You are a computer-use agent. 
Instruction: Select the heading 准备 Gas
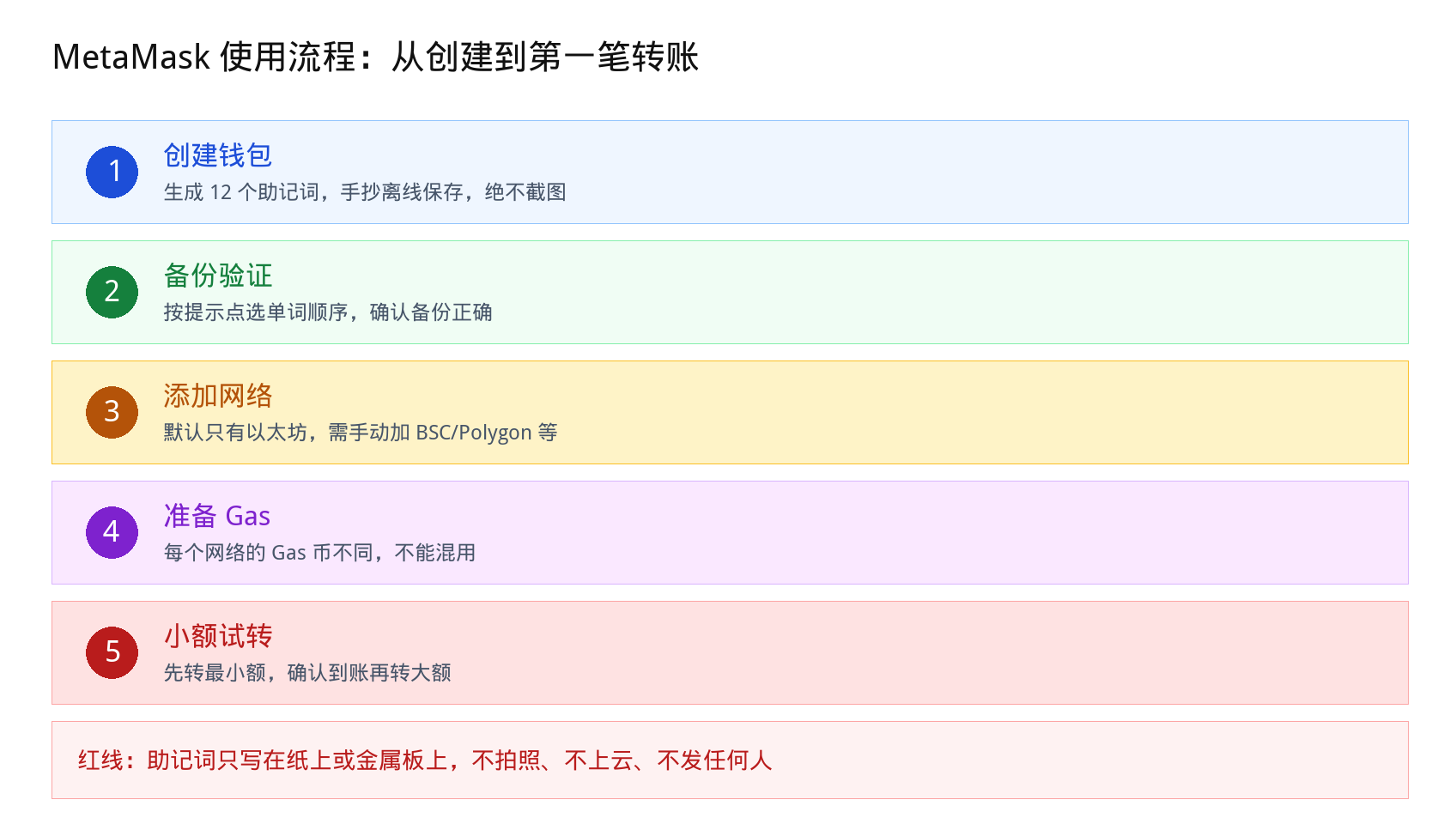tap(217, 516)
